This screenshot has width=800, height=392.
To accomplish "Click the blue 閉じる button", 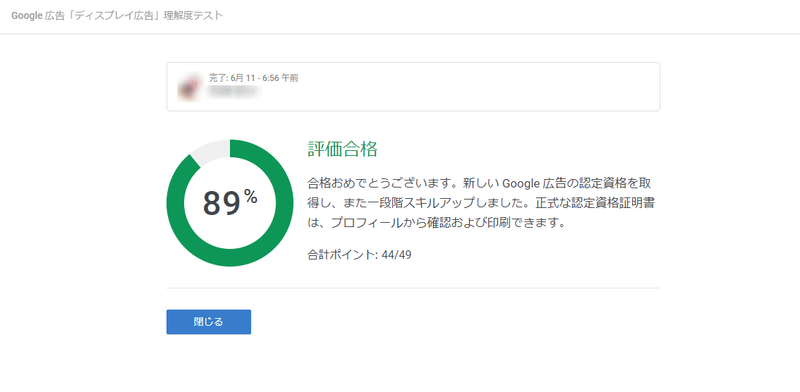I will click(x=208, y=322).
